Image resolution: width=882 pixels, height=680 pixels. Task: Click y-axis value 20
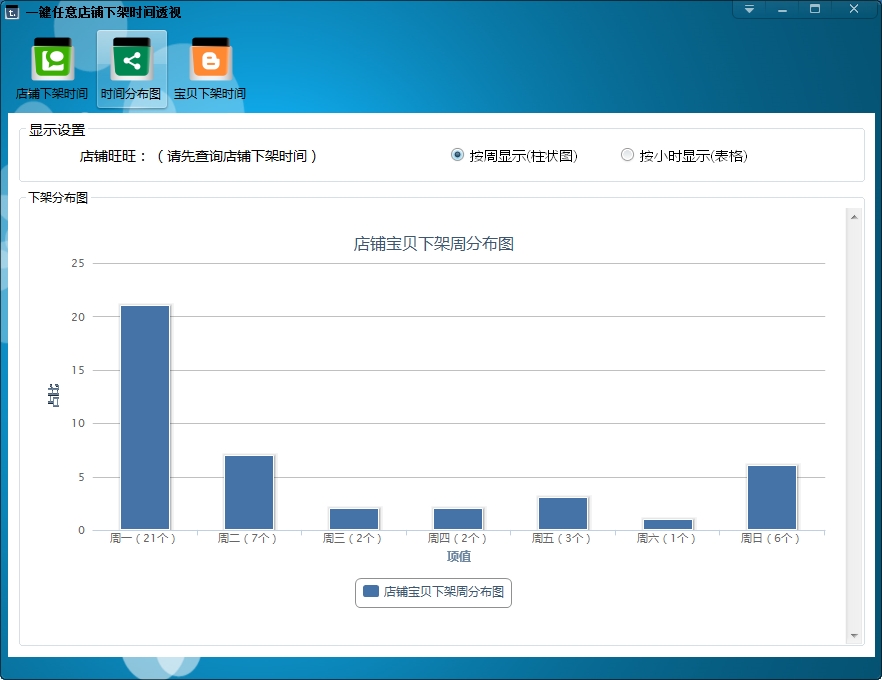78,317
